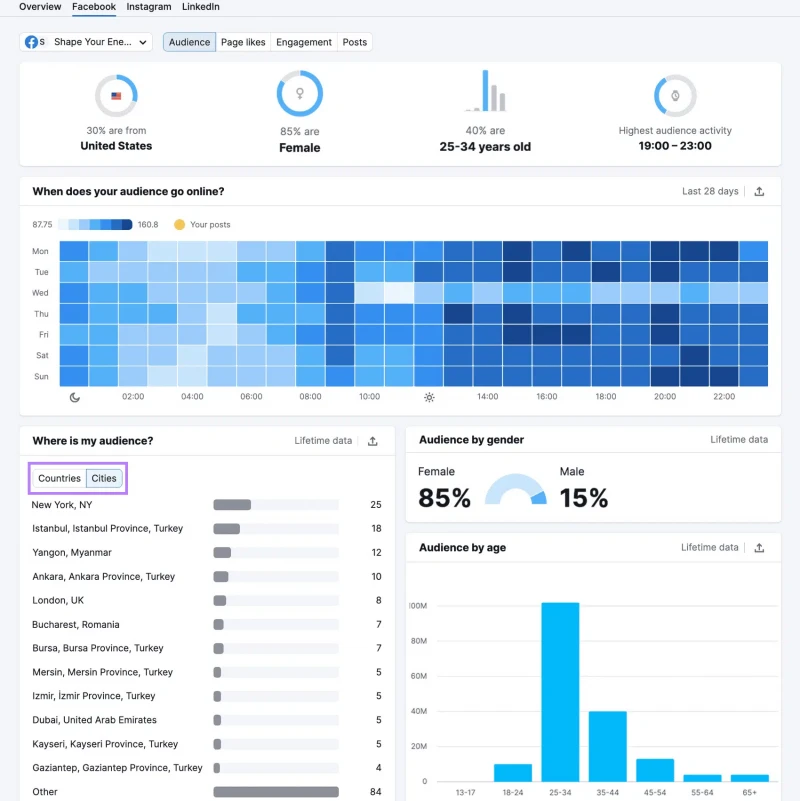Click the Highest audience activity 19:00 – 23:00 text
800x801 pixels.
coord(675,138)
